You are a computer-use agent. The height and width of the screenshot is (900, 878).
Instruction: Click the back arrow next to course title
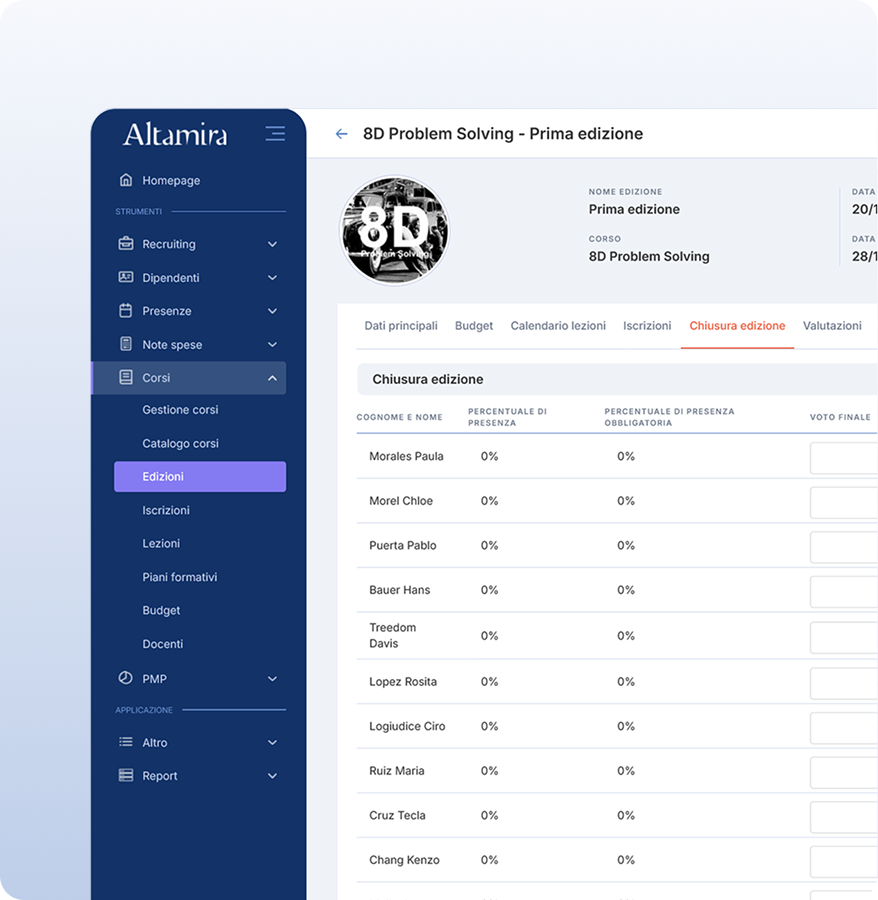[342, 134]
